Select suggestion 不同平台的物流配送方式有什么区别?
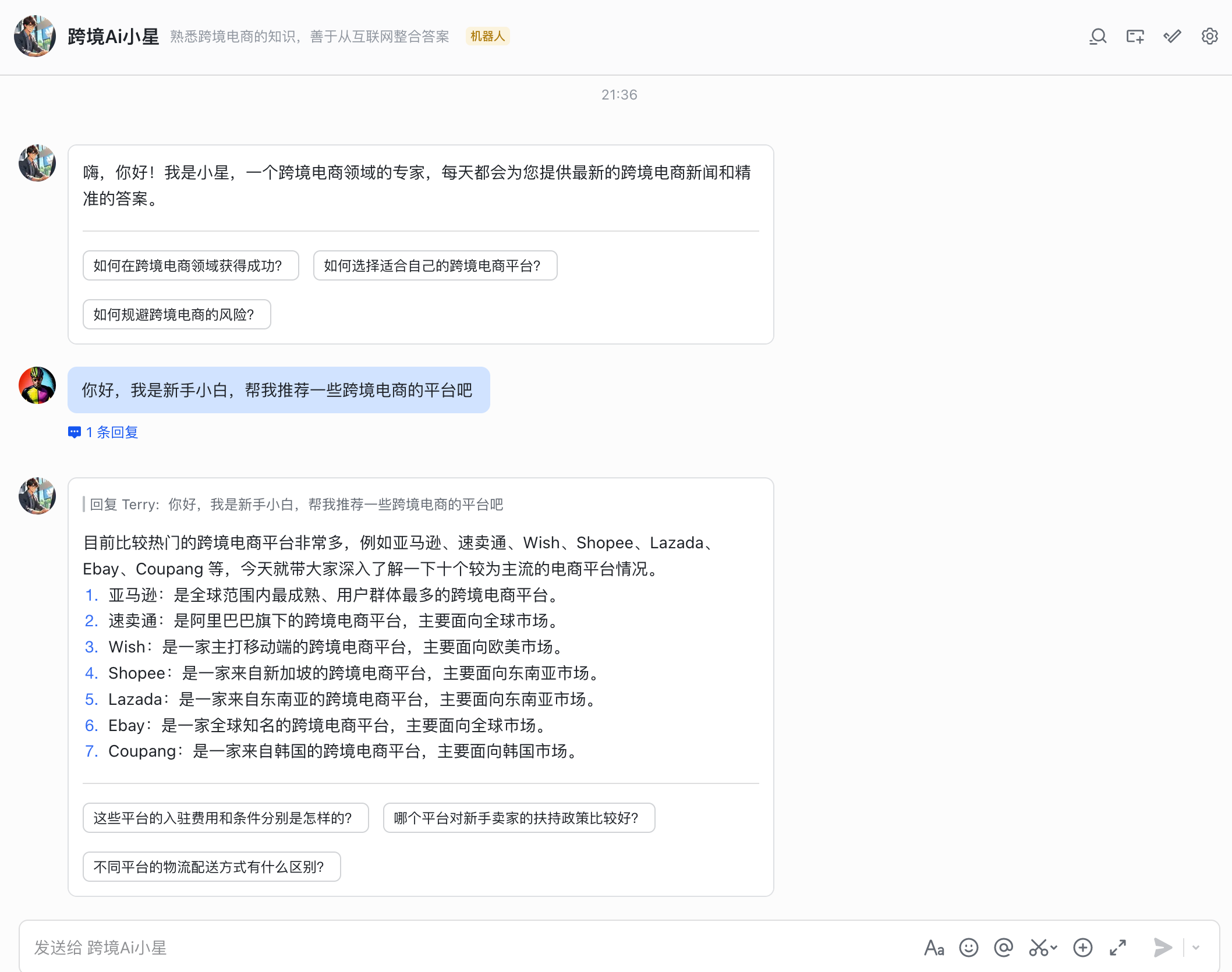This screenshot has height=972, width=1232. (211, 867)
